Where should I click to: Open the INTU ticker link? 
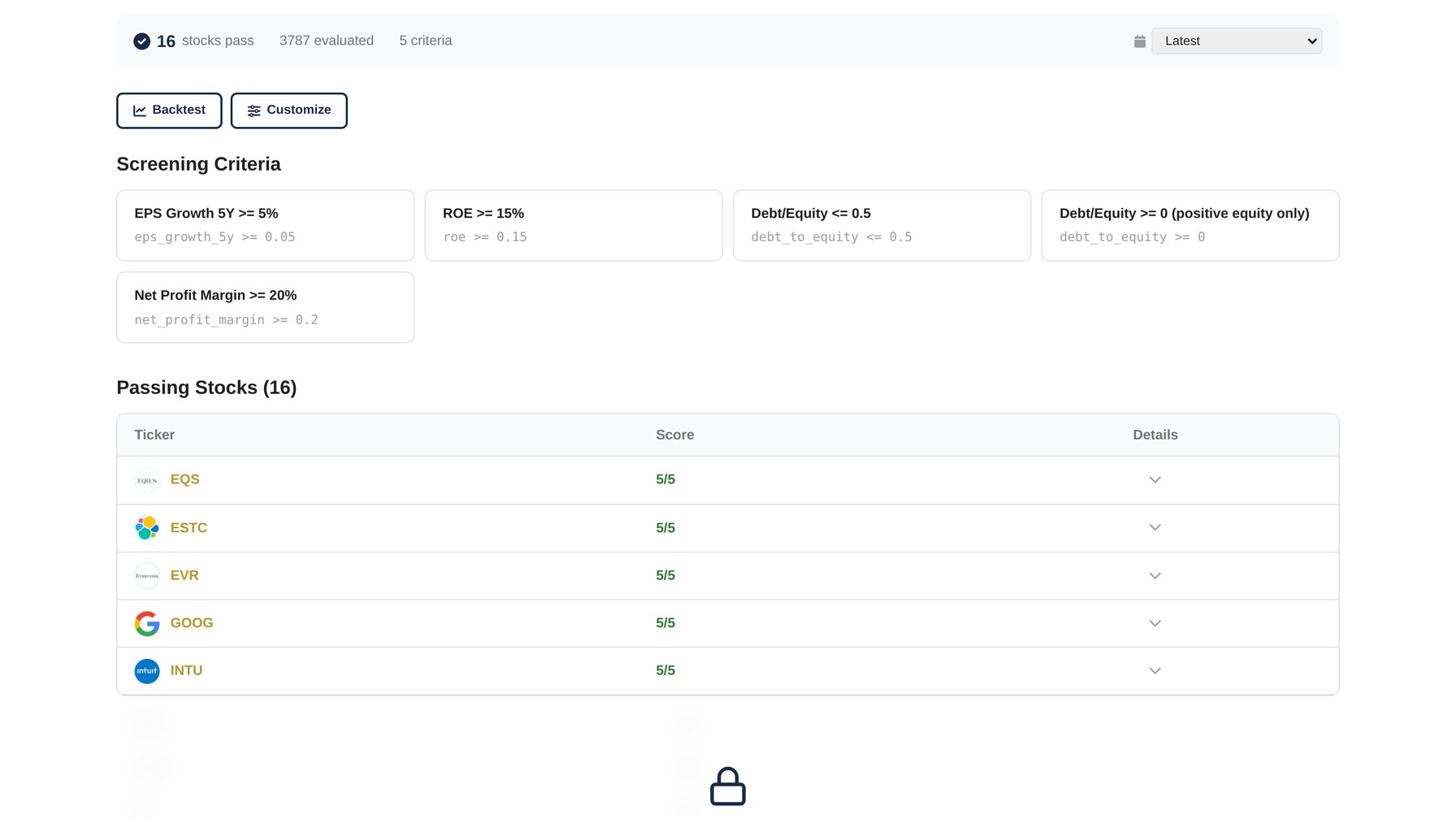(186, 670)
